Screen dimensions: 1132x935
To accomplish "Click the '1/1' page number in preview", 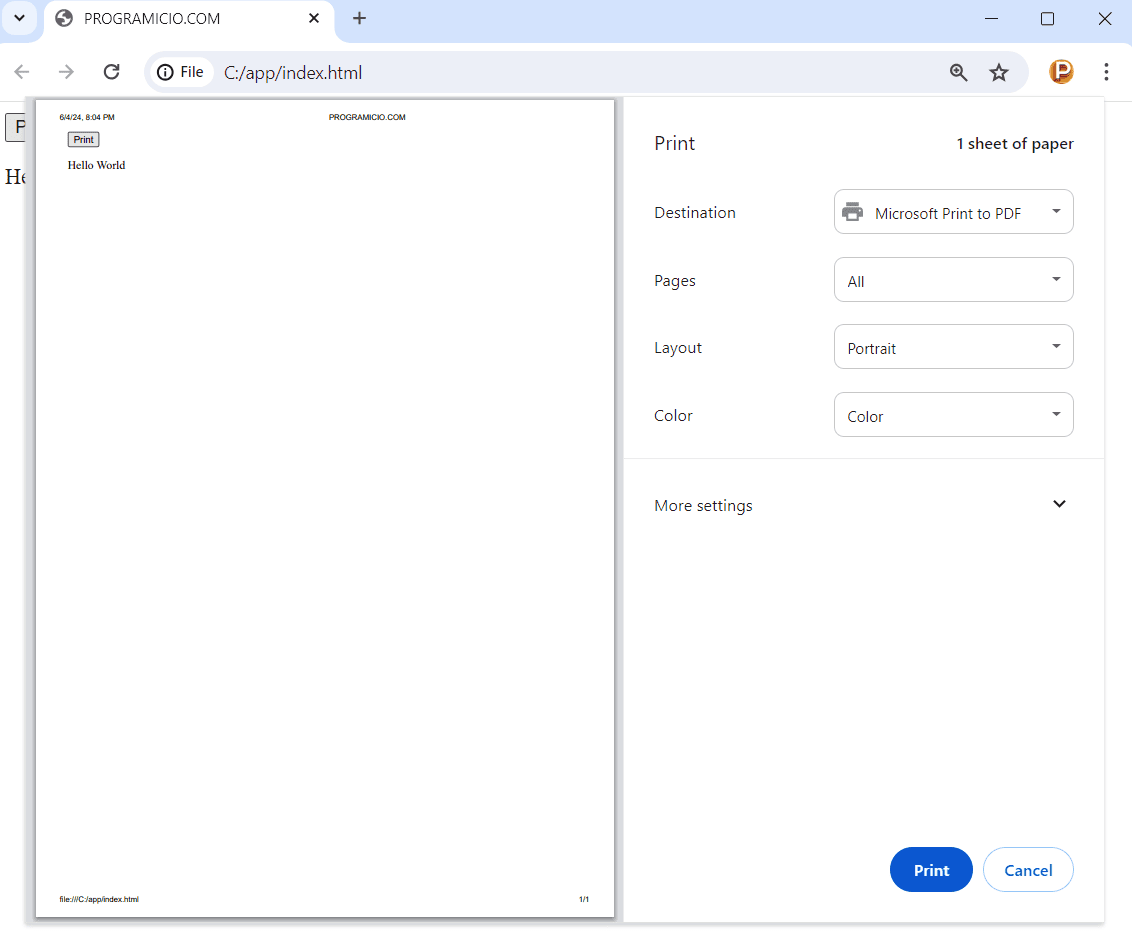I will [x=583, y=899].
